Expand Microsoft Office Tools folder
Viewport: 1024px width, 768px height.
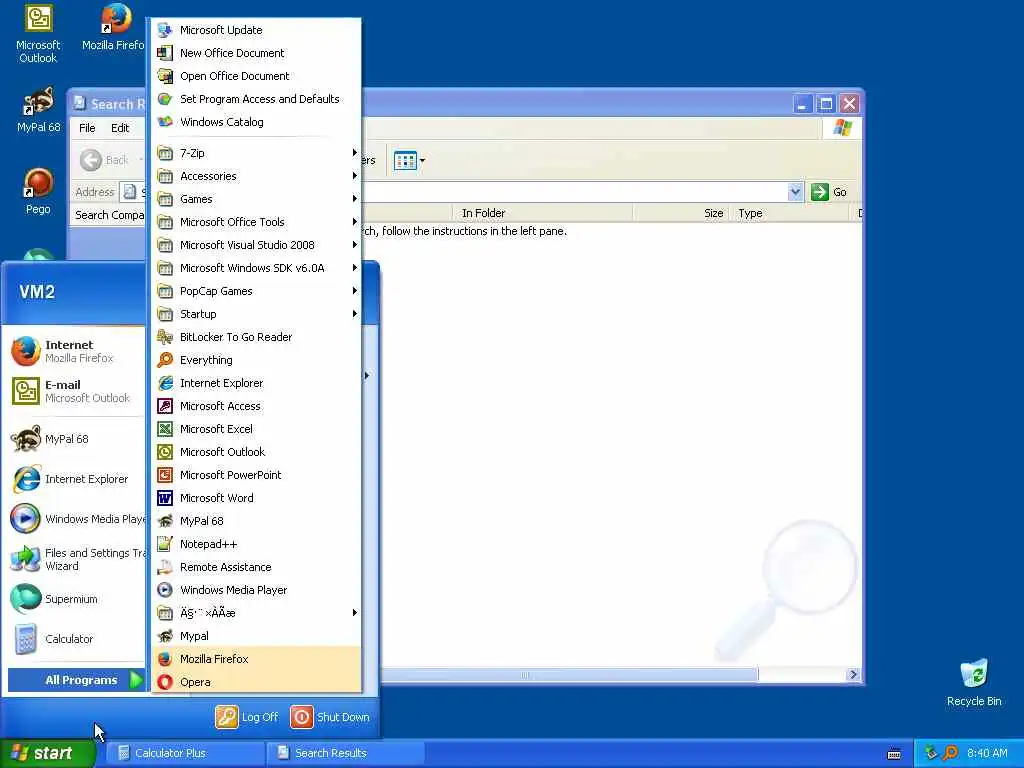pyautogui.click(x=256, y=222)
